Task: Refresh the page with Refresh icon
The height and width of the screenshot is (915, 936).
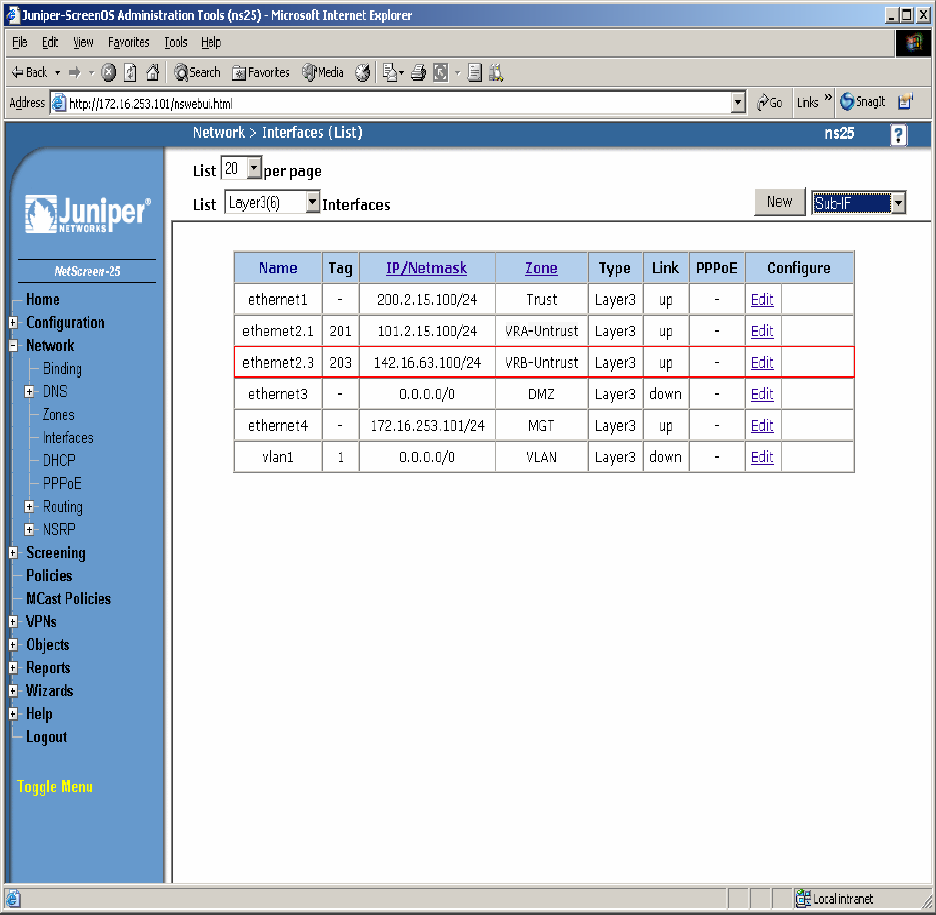Action: tap(130, 73)
